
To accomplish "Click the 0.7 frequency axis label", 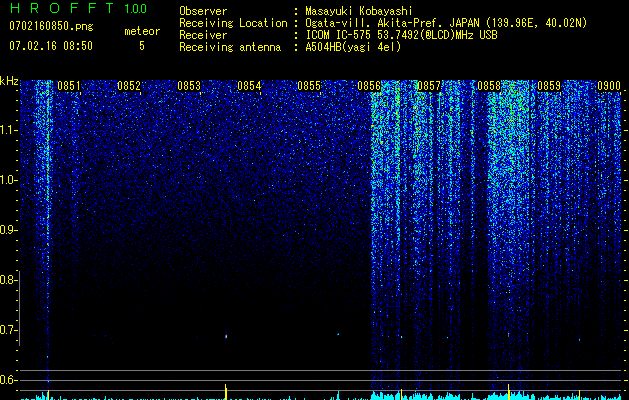I will point(8,330).
